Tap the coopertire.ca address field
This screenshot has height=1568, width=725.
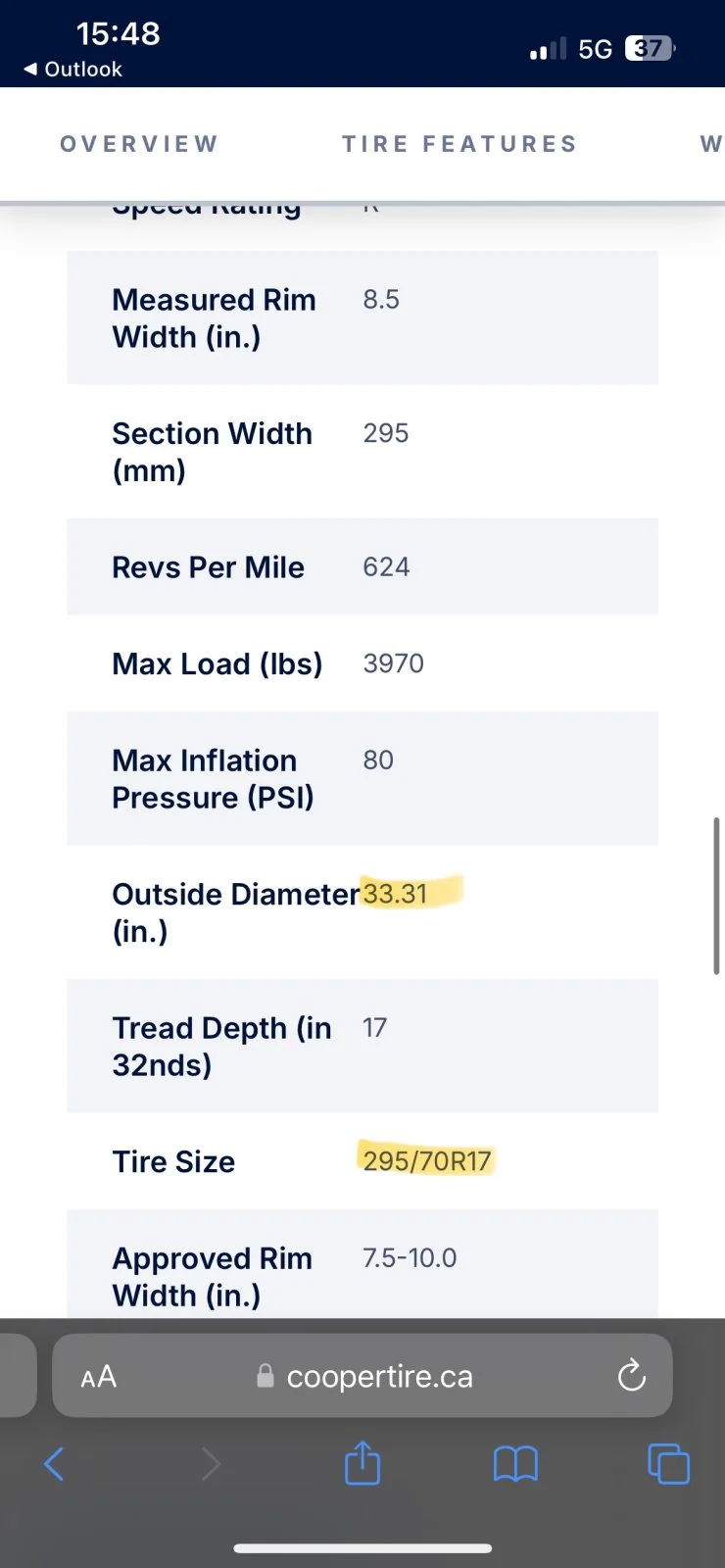pyautogui.click(x=362, y=1376)
